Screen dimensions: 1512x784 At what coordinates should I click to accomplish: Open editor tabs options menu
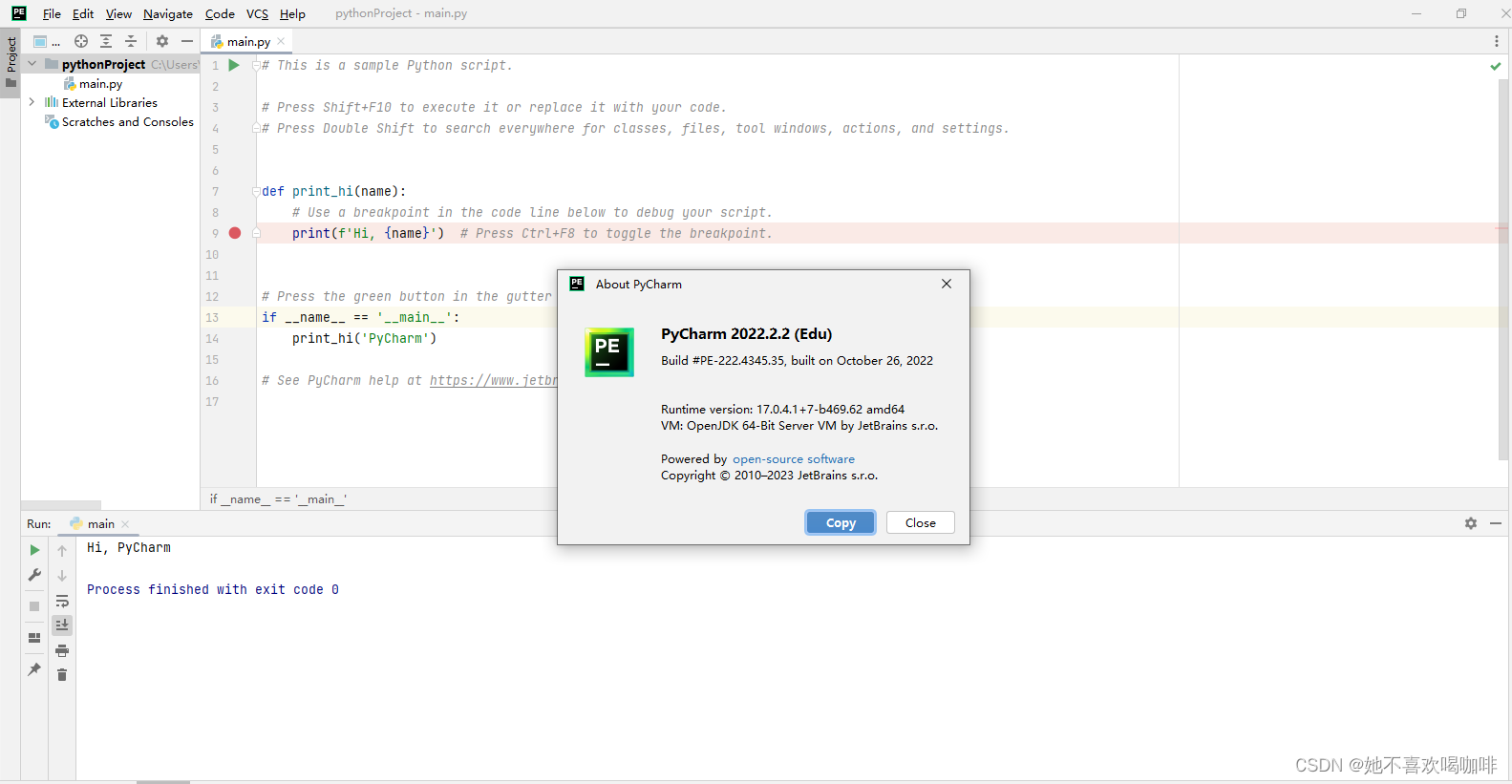1496,41
